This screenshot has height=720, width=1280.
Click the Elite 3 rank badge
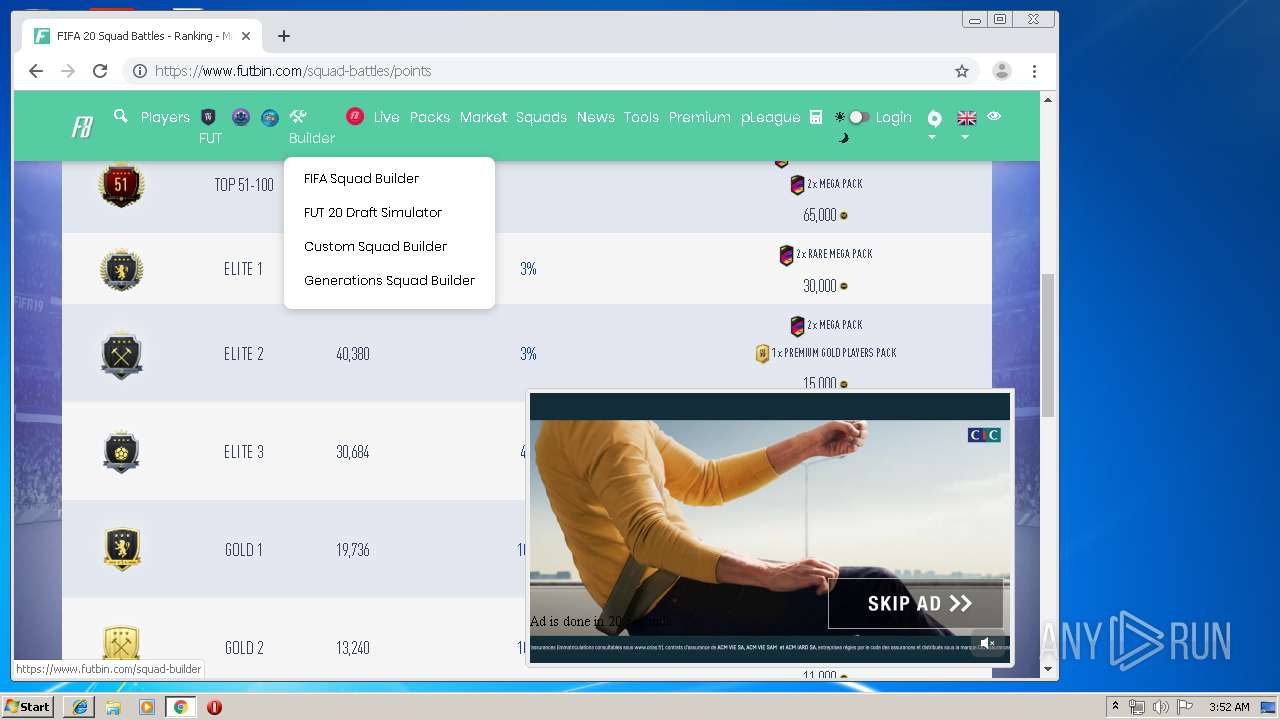(121, 452)
